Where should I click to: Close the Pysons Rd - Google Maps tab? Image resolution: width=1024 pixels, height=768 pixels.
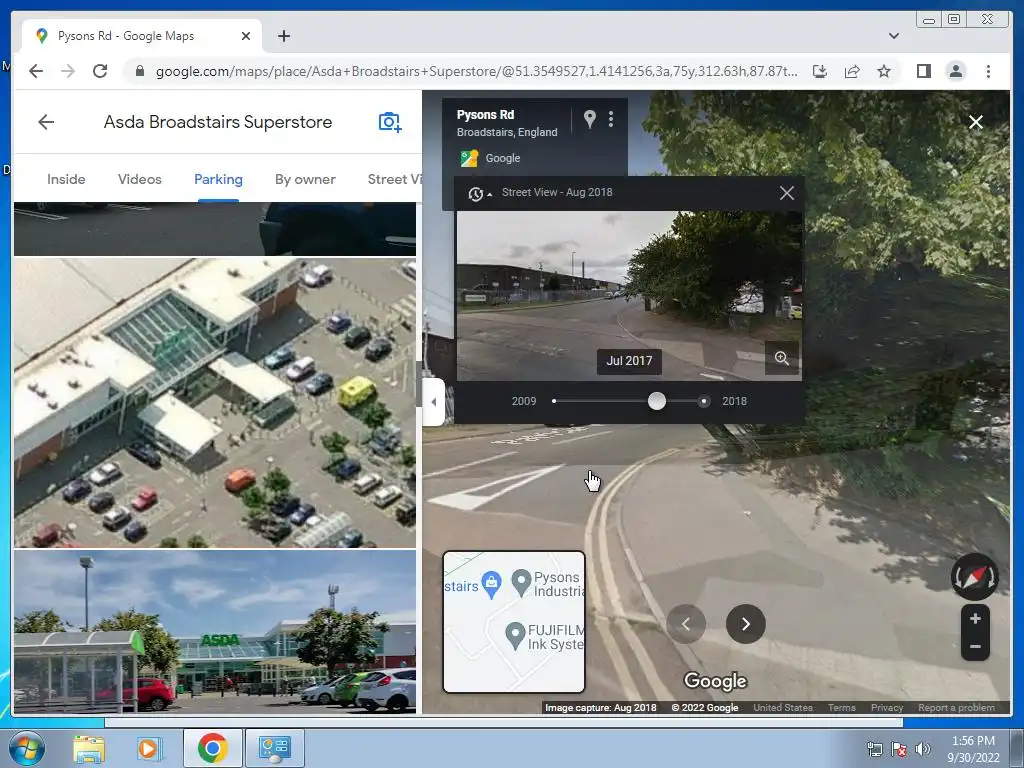(x=246, y=36)
